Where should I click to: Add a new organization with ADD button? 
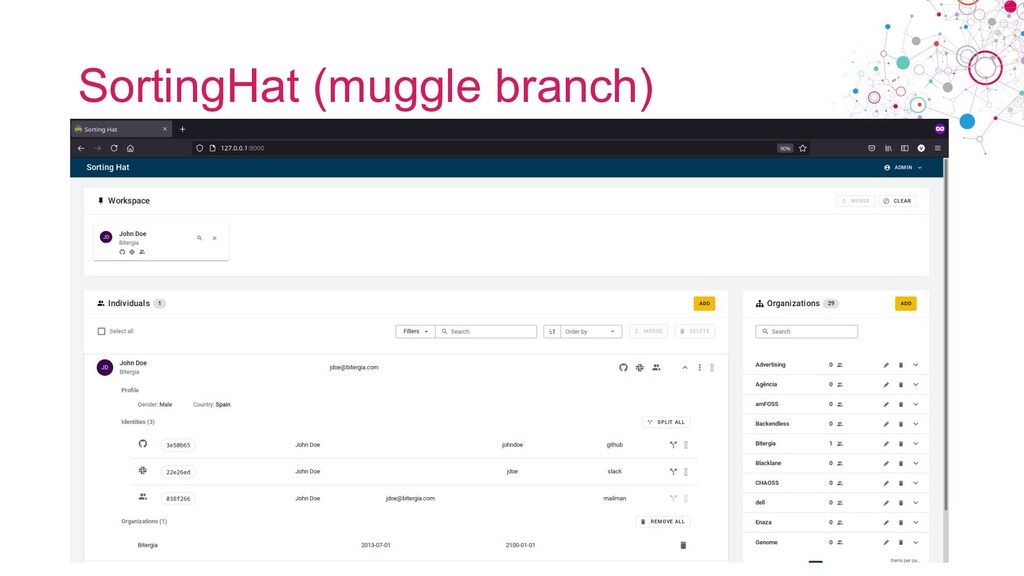905,303
